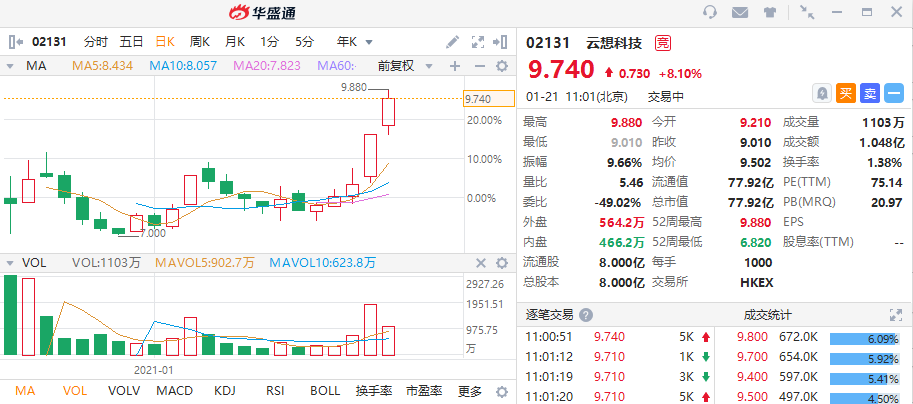Click trade row at 11:01:19

click(616, 377)
